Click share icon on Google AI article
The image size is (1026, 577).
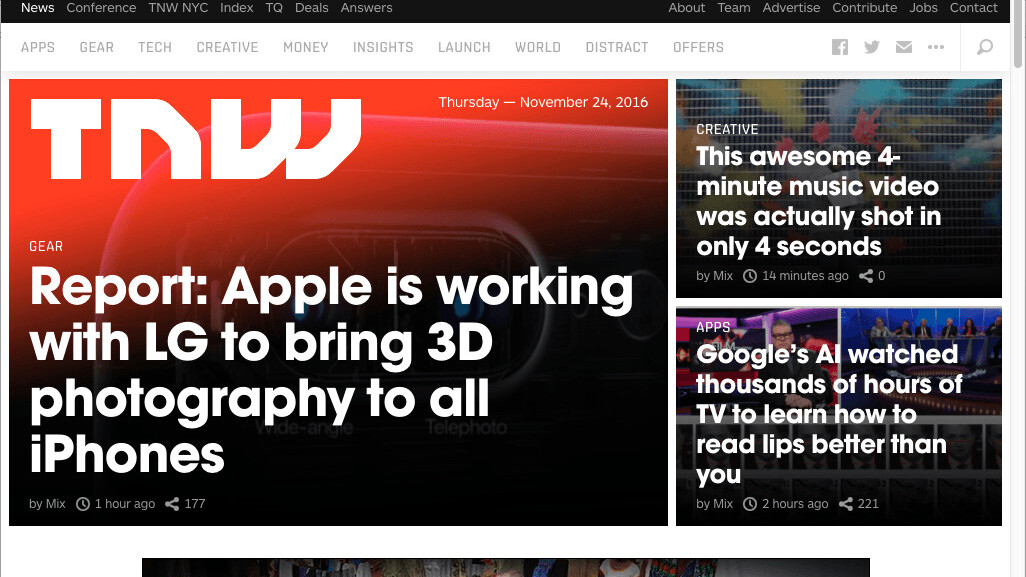click(x=846, y=504)
